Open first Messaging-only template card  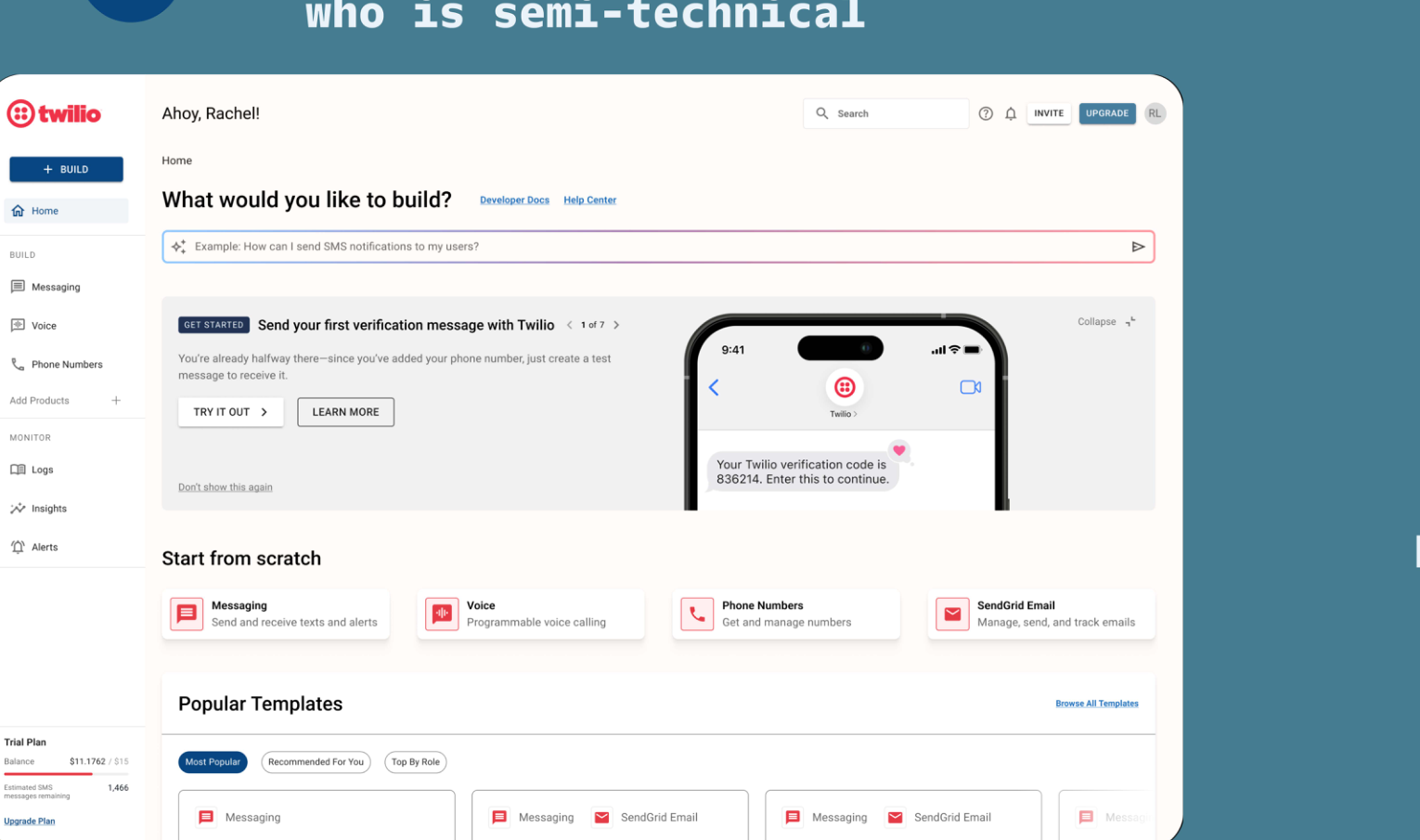[x=316, y=815]
